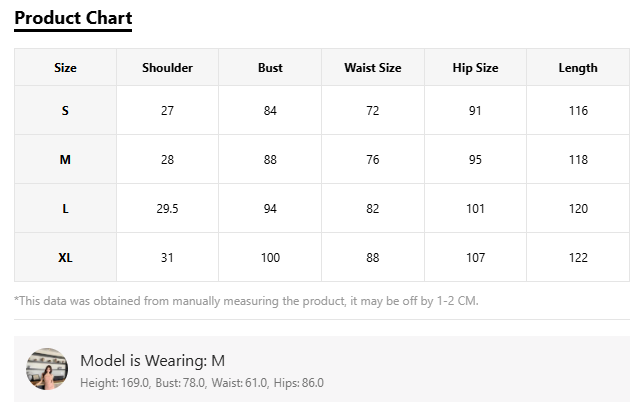Click the L size row label
The height and width of the screenshot is (409, 640).
[65, 209]
